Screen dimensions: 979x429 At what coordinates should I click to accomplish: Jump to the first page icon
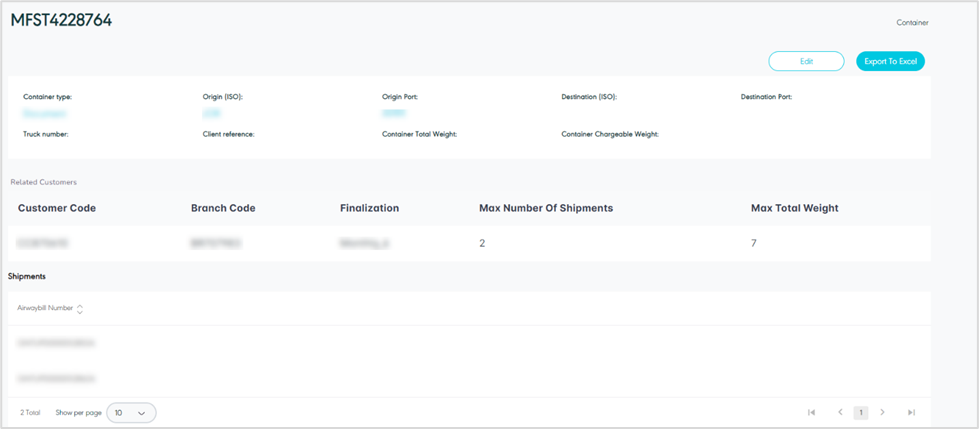[x=811, y=412]
